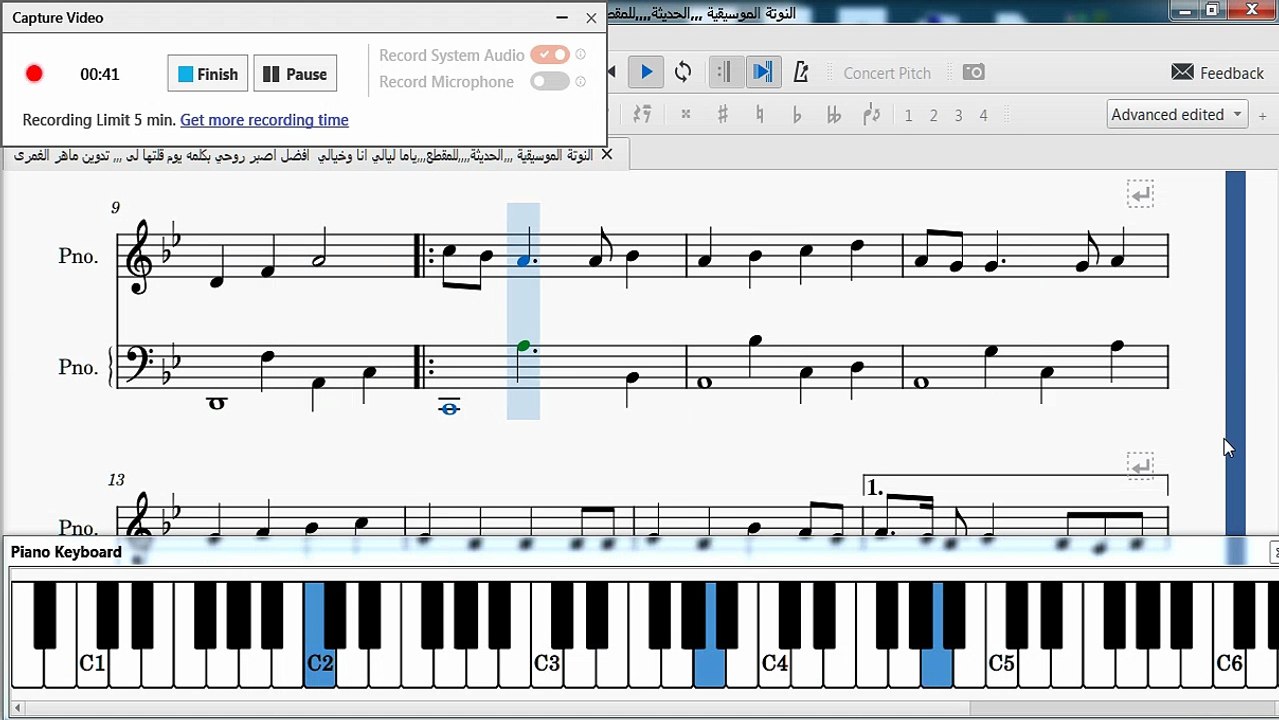
Task: Click info icon next to Record System Audio
Action: click(x=581, y=54)
